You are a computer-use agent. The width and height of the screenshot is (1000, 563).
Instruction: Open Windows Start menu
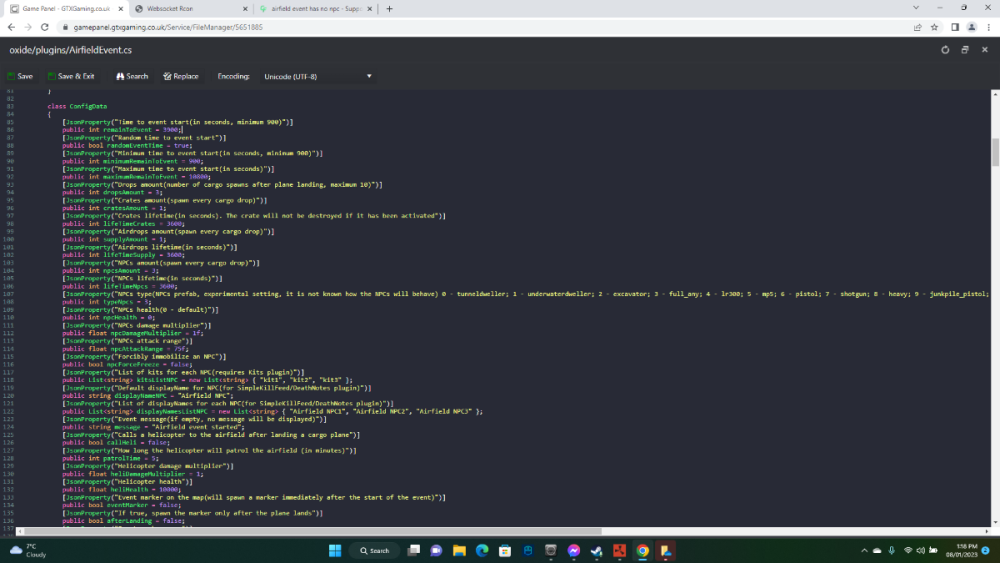tap(335, 550)
